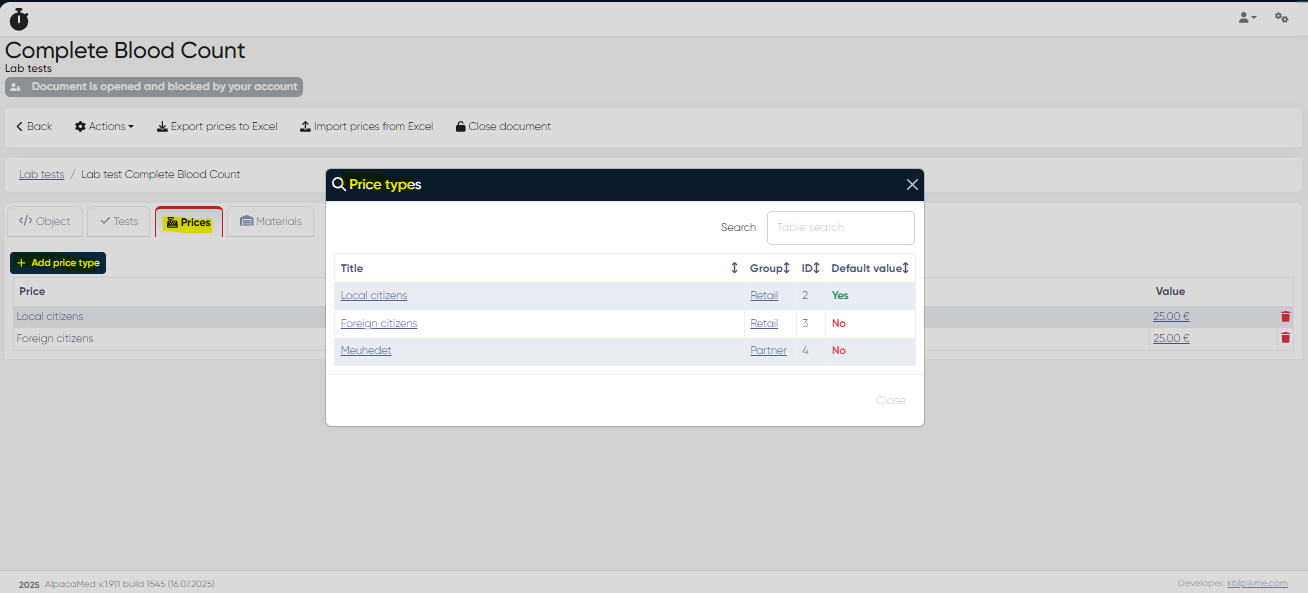1308x593 pixels.
Task: Close the Price types dialog with X
Action: (912, 185)
